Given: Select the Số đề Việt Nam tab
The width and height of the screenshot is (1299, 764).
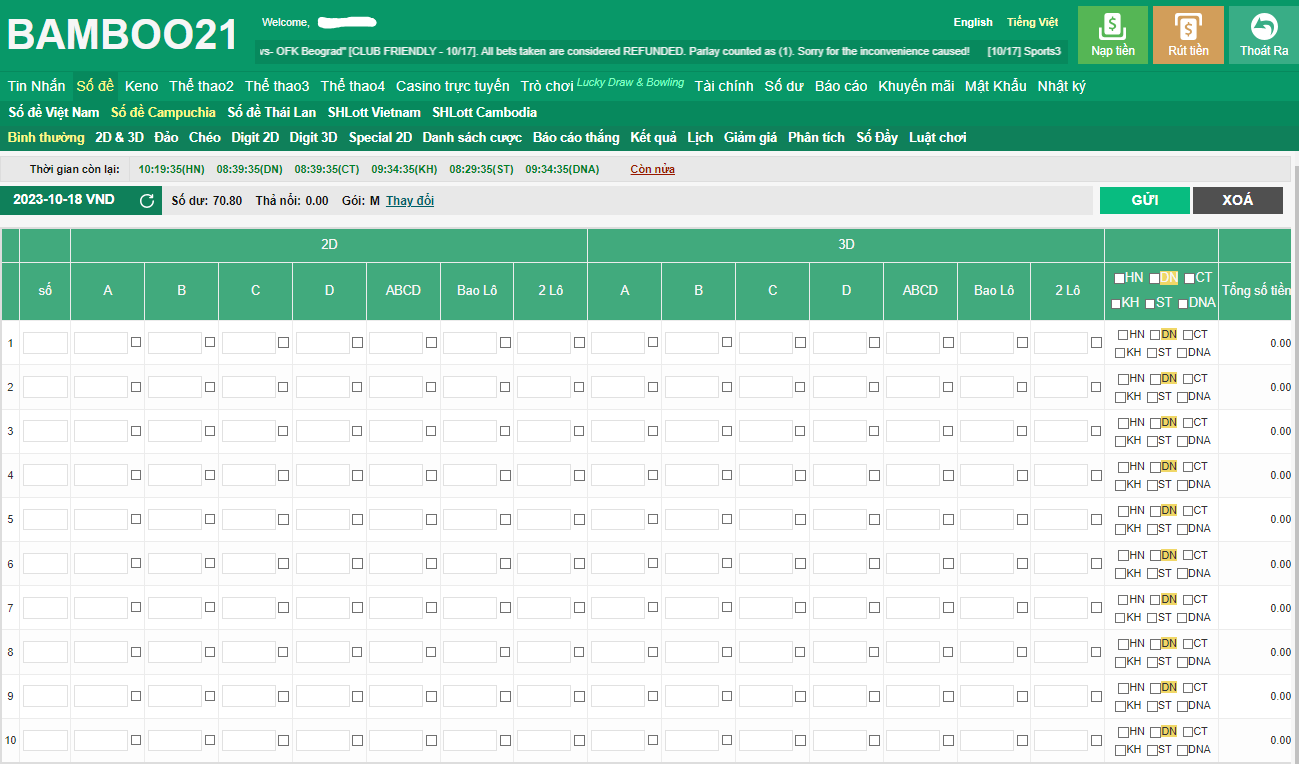Looking at the screenshot, I should (54, 112).
